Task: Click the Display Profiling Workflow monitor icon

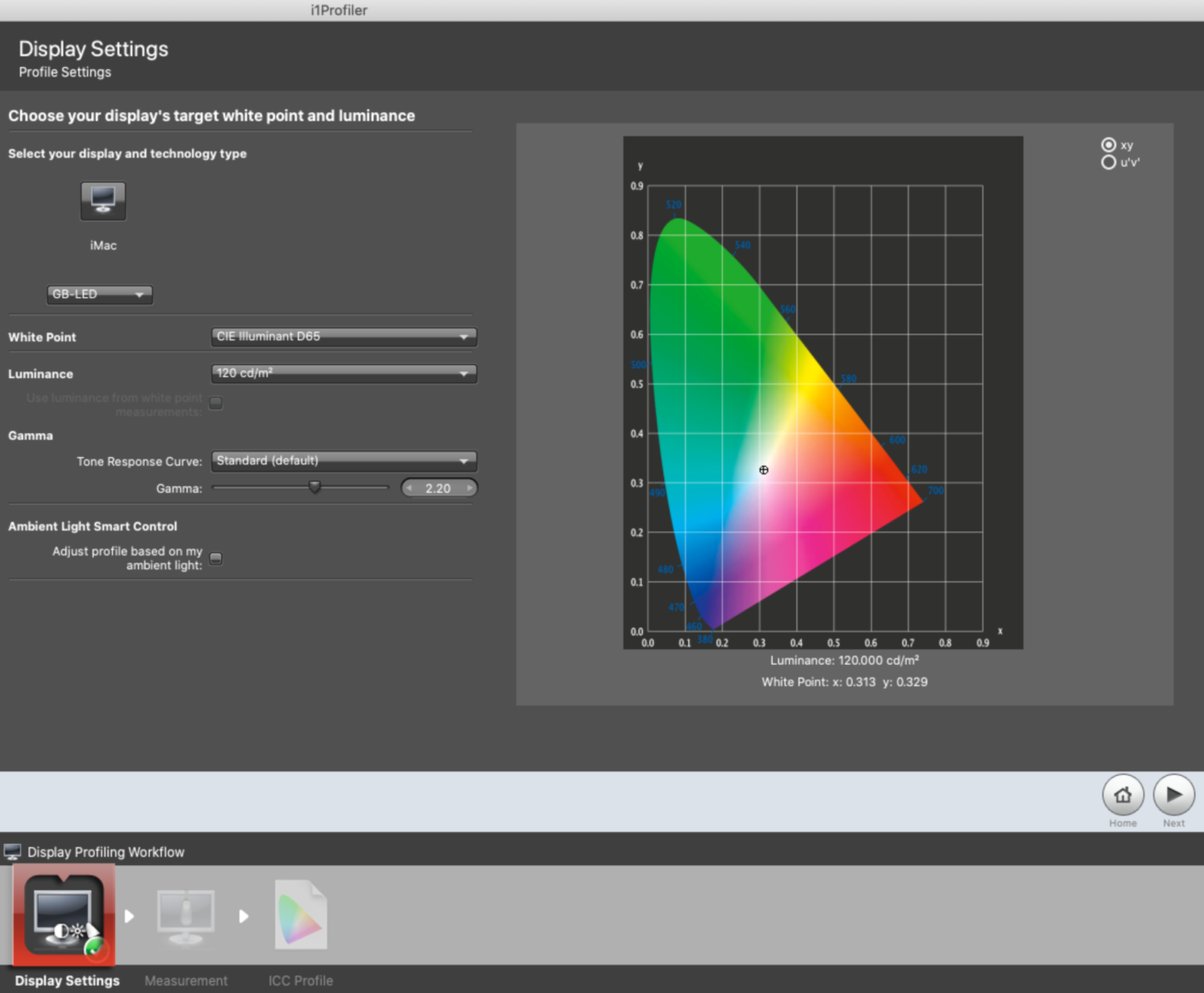Action: tap(13, 851)
